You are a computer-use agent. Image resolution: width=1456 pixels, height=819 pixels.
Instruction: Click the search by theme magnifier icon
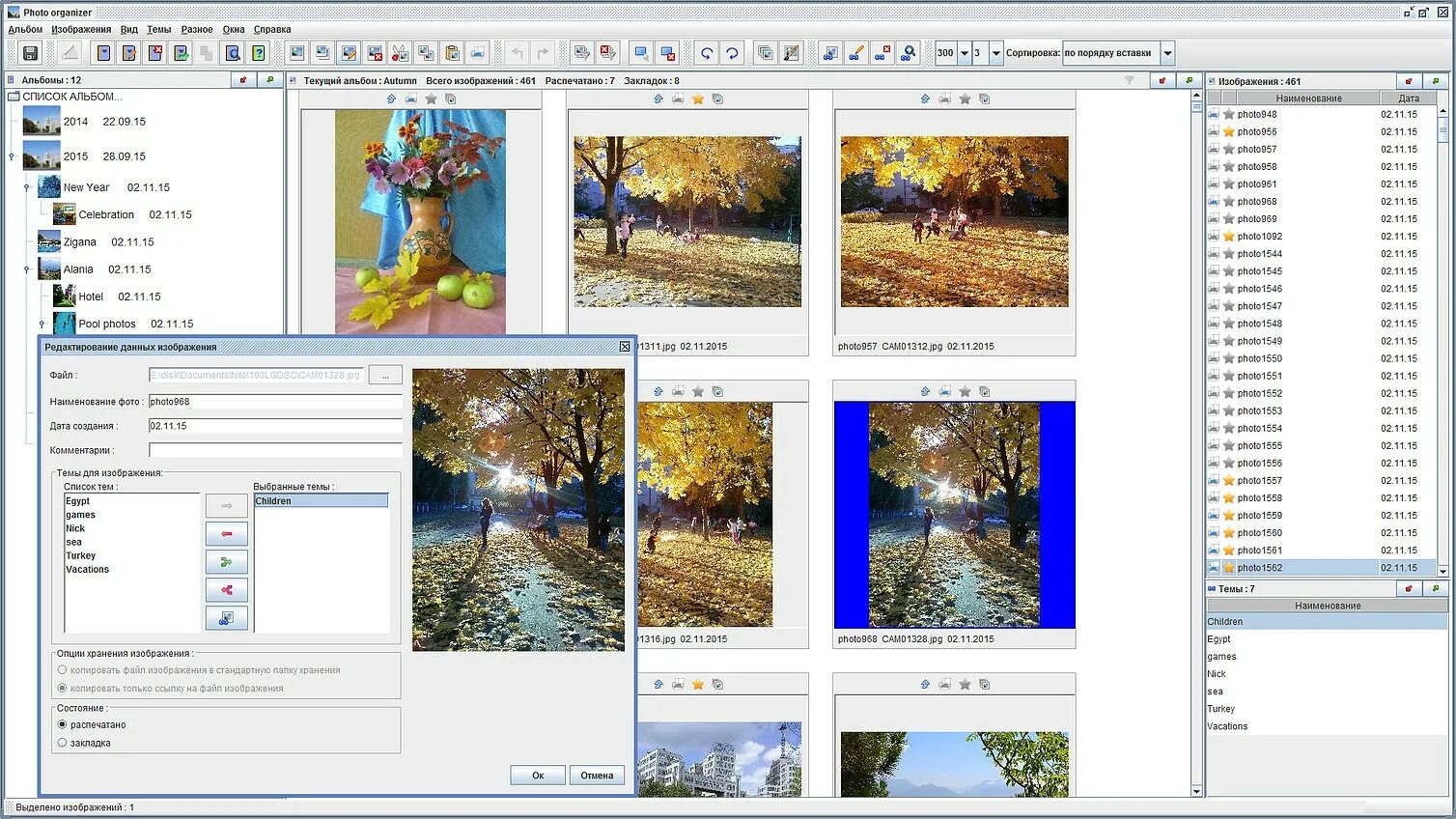click(x=908, y=53)
